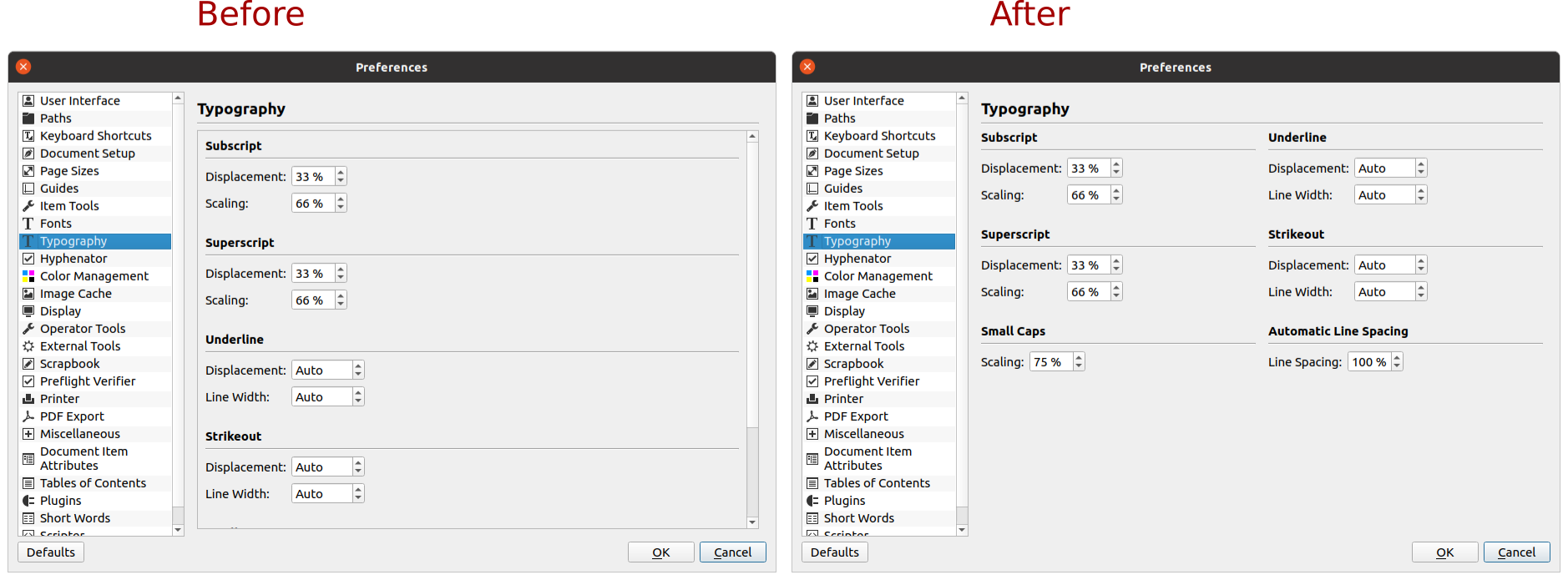Click PDF Export icon in After dialog sidebar
Viewport: 1568px width, 580px height.
click(x=812, y=416)
